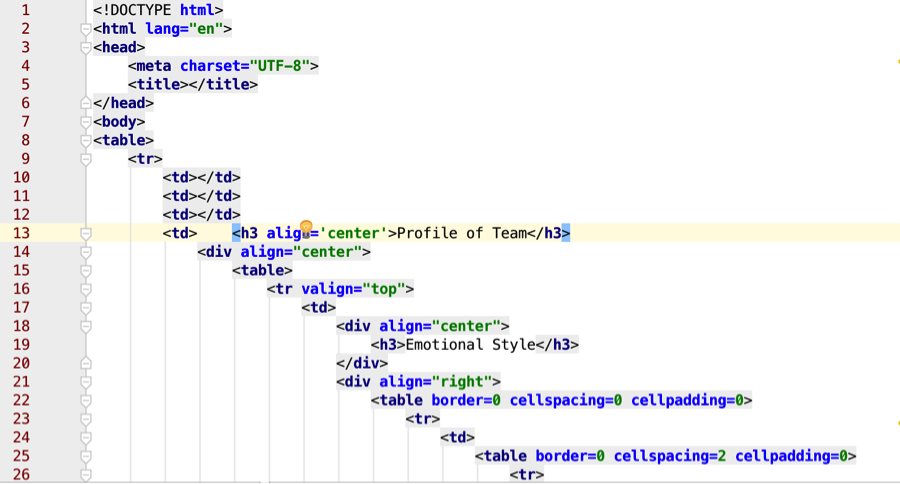Fold the div block at line 18
This screenshot has height=484, width=900.
[86, 327]
